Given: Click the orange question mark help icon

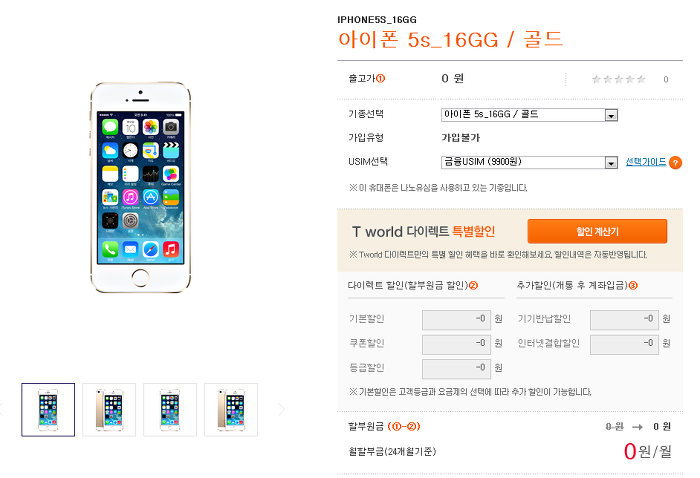Looking at the screenshot, I should [x=675, y=163].
